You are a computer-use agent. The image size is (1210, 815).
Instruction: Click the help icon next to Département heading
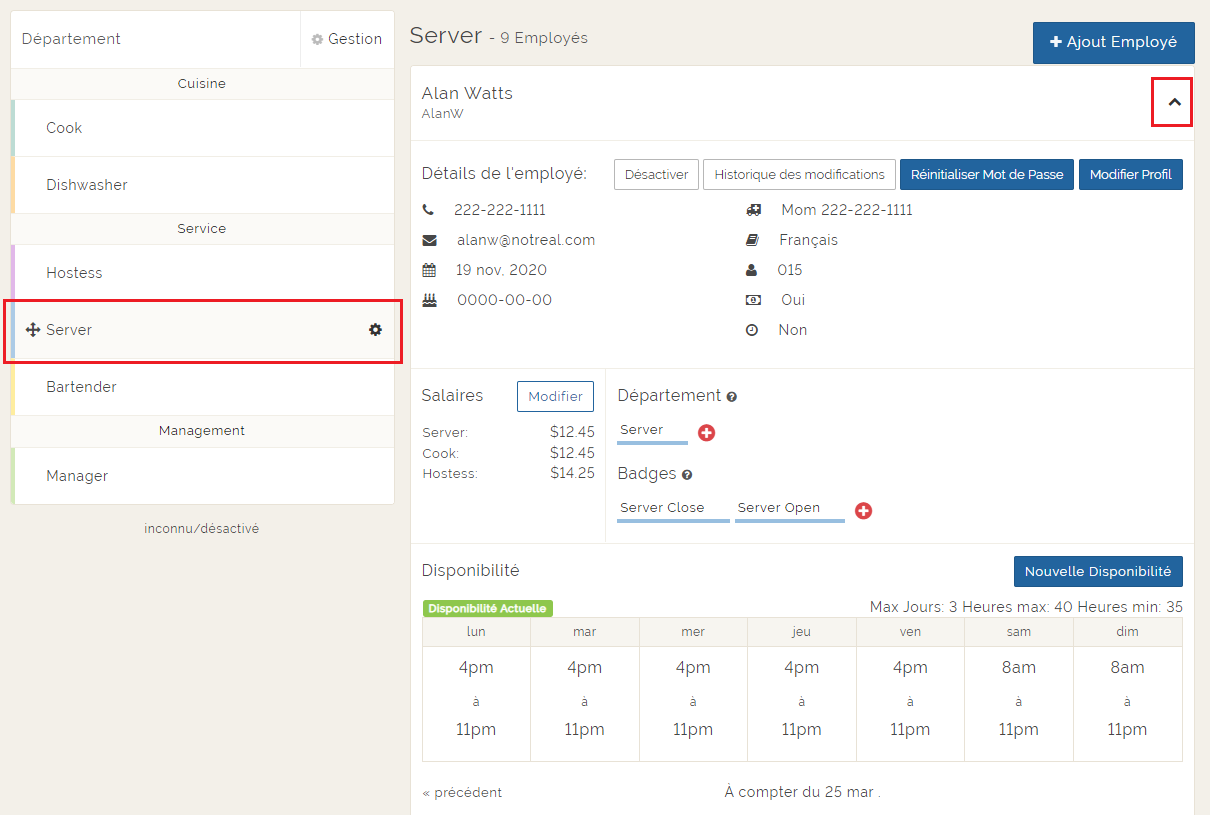(x=732, y=397)
